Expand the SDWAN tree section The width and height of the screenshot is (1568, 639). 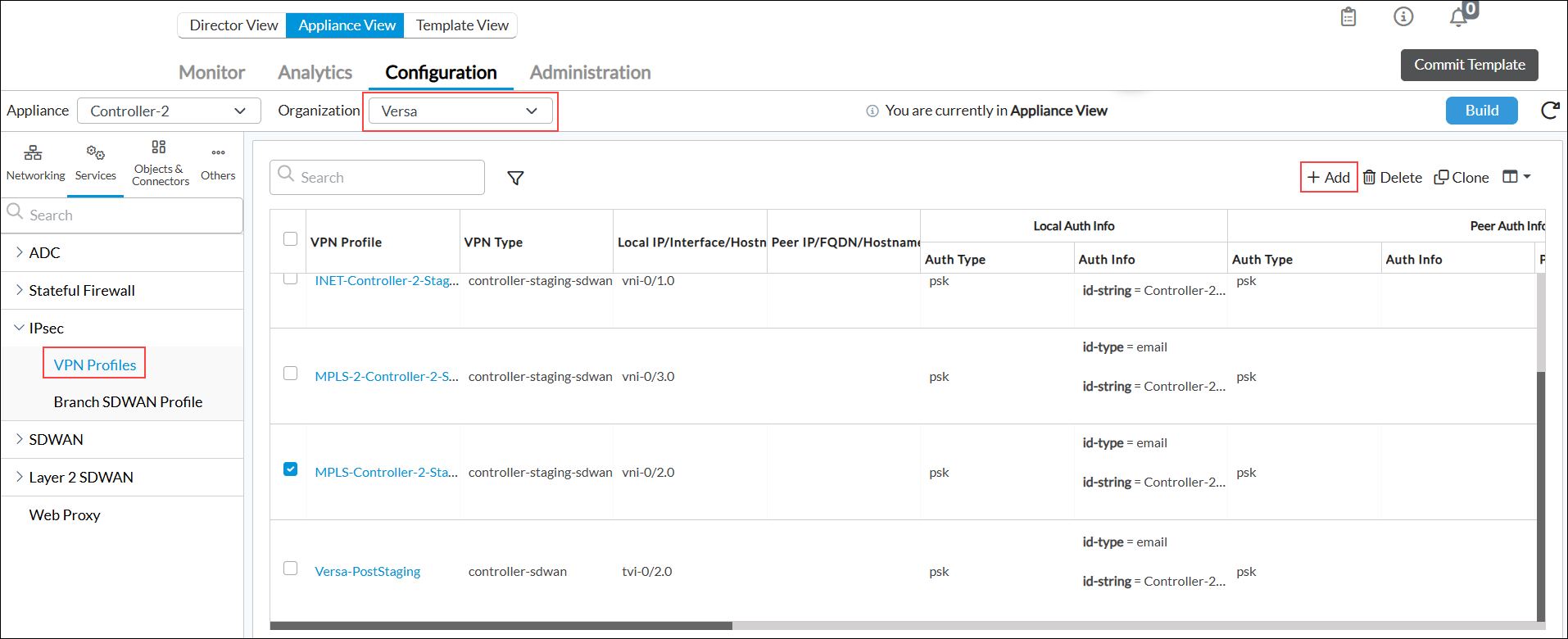pyautogui.click(x=56, y=440)
